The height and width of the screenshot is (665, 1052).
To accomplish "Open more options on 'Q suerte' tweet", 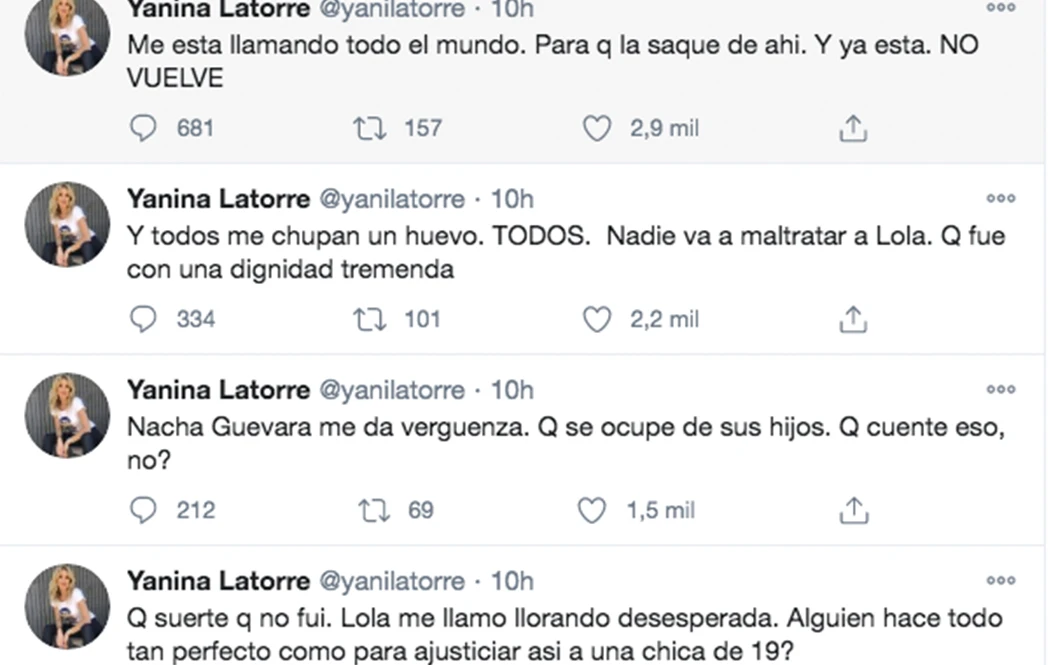I will pos(1000,581).
